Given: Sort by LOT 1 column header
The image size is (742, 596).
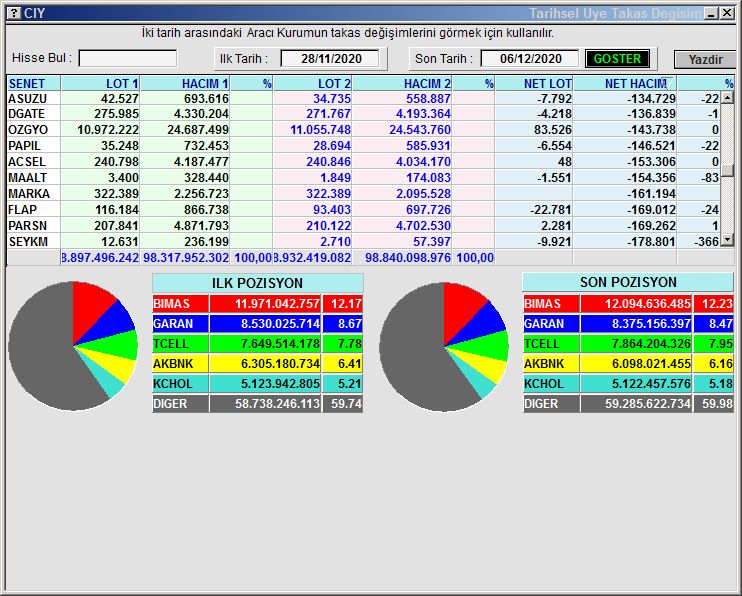Looking at the screenshot, I should (x=100, y=83).
